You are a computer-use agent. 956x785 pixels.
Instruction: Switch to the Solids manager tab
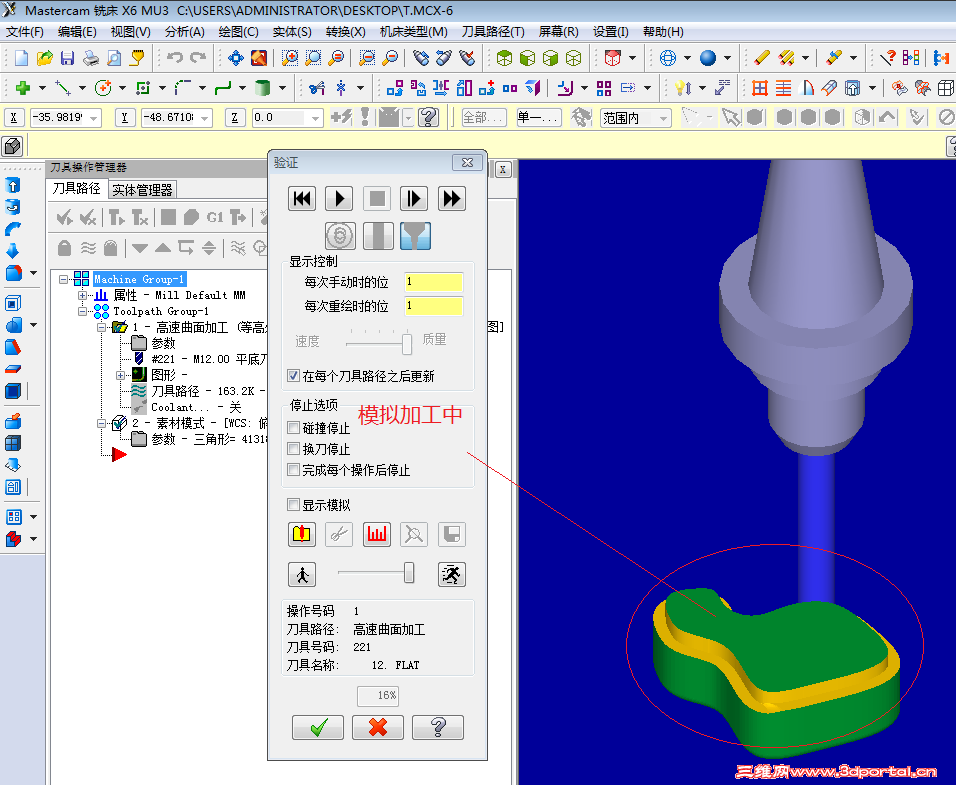142,190
